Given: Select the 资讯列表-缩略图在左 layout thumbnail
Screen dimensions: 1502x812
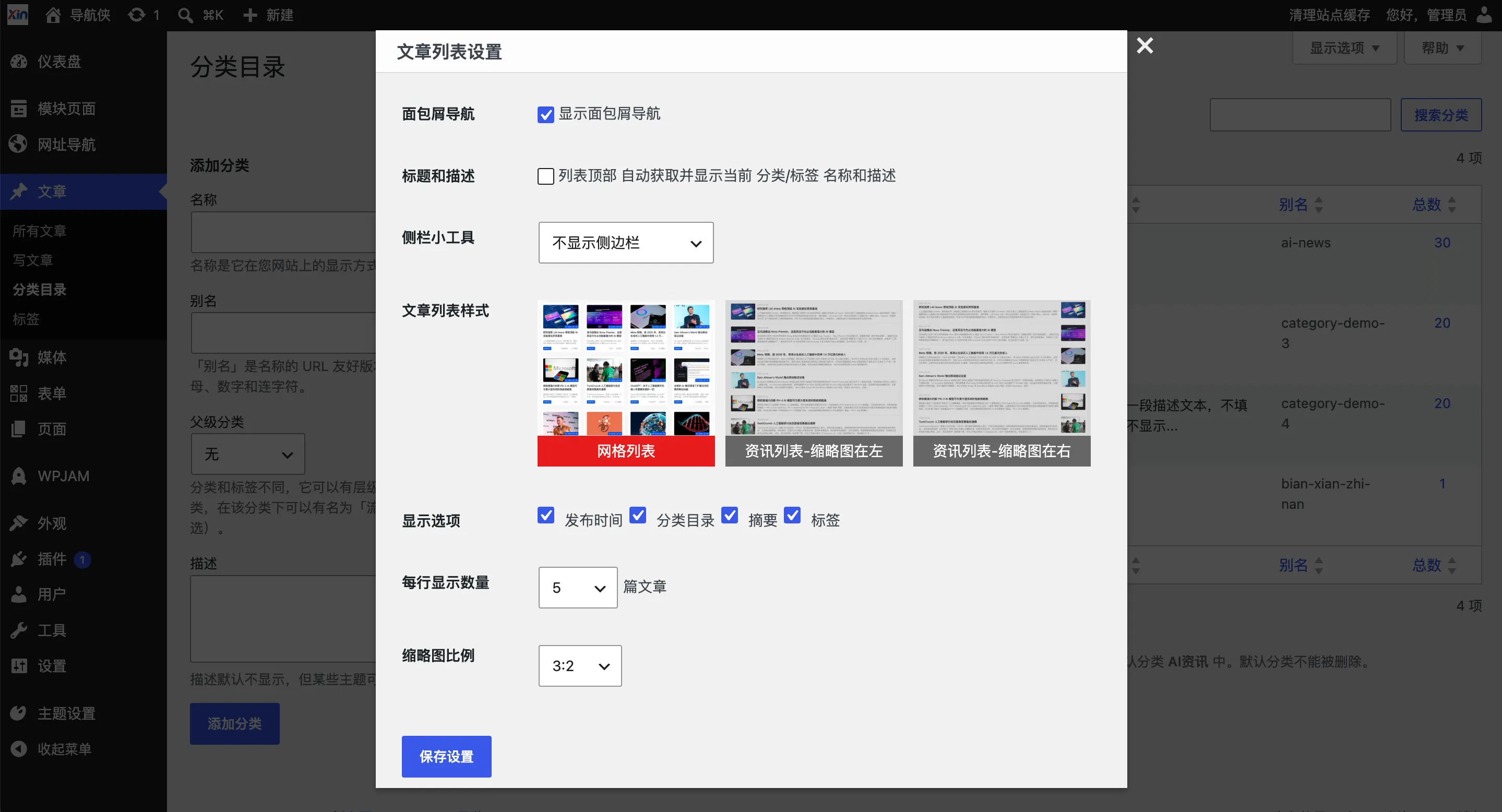Looking at the screenshot, I should [x=814, y=383].
